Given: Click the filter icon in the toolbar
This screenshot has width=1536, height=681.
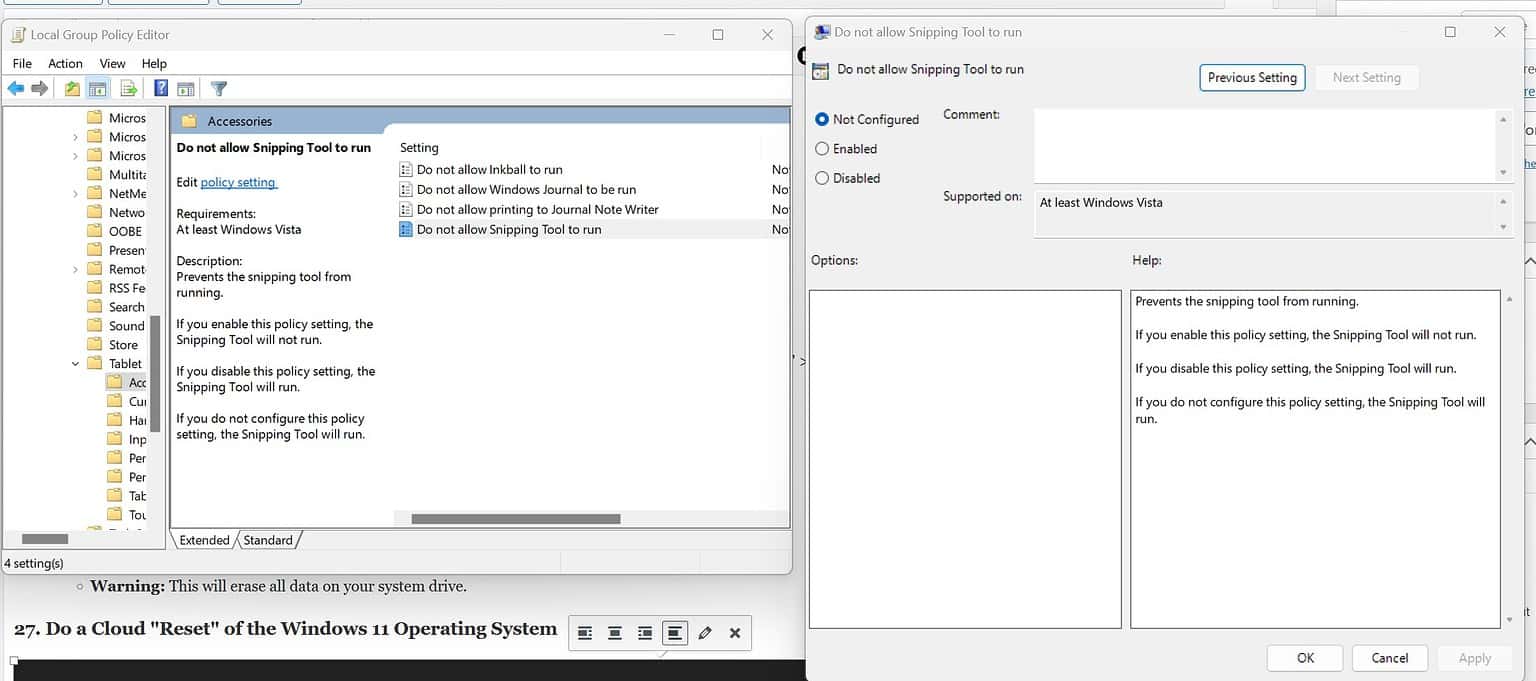Looking at the screenshot, I should coord(218,88).
